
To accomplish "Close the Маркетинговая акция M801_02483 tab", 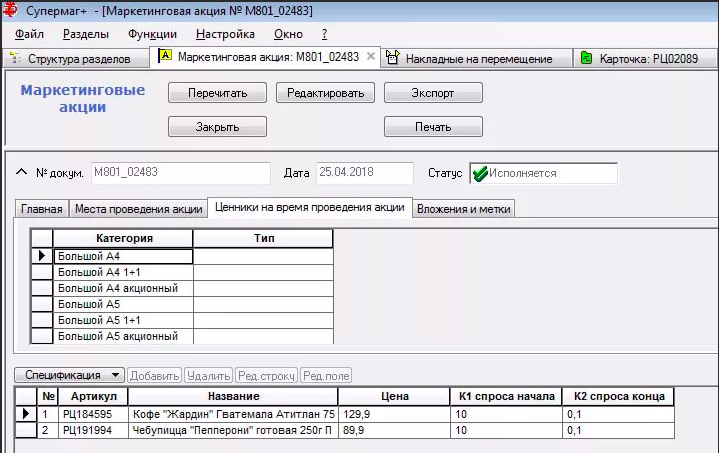I will 371,56.
